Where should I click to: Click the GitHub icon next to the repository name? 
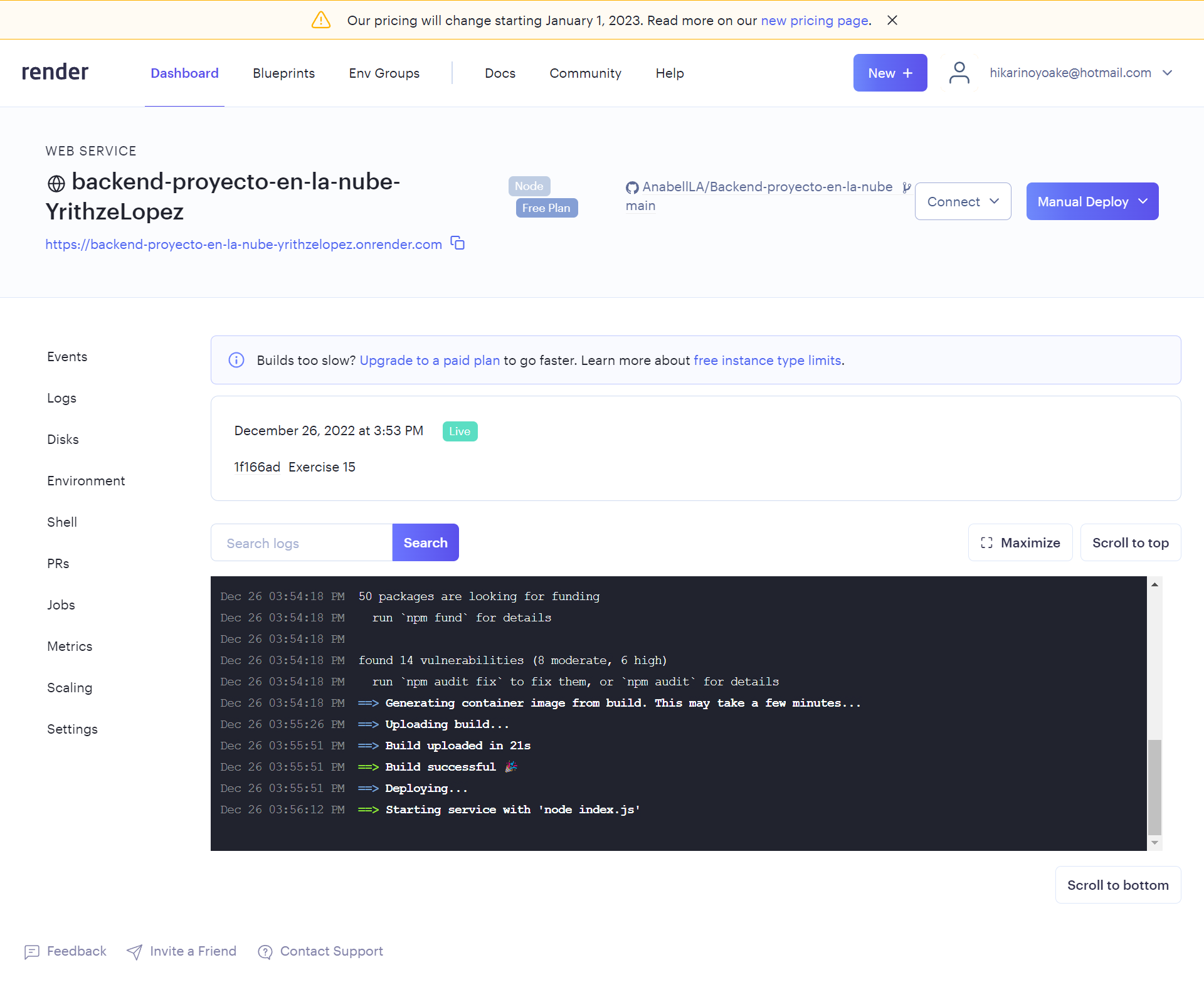pyautogui.click(x=632, y=187)
